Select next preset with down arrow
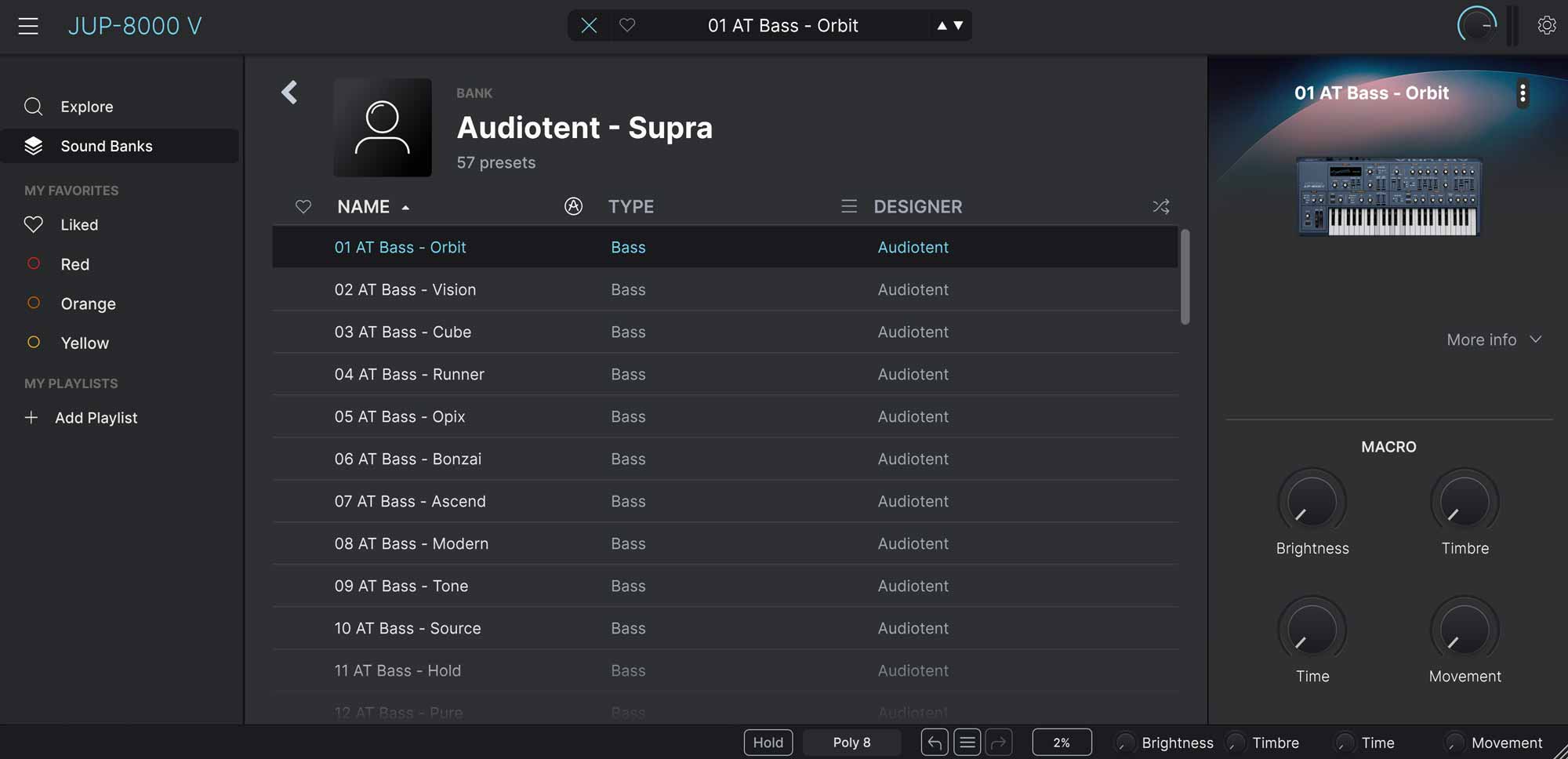Viewport: 1568px width, 759px height. pos(958,26)
